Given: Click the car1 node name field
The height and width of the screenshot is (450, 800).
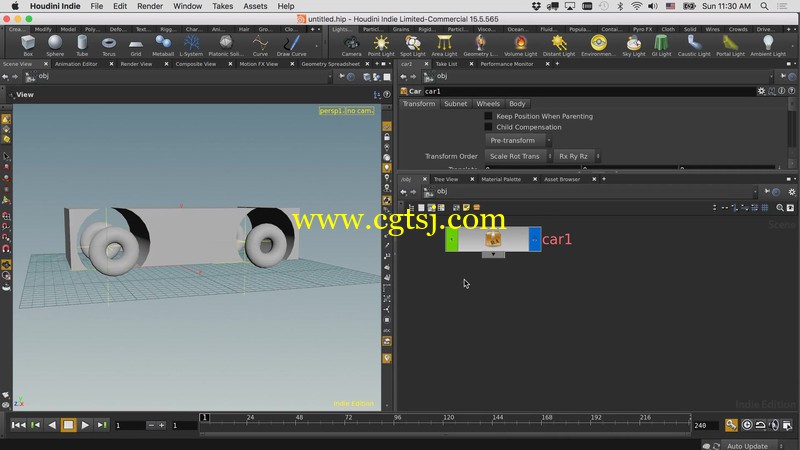Looking at the screenshot, I should click(x=588, y=91).
